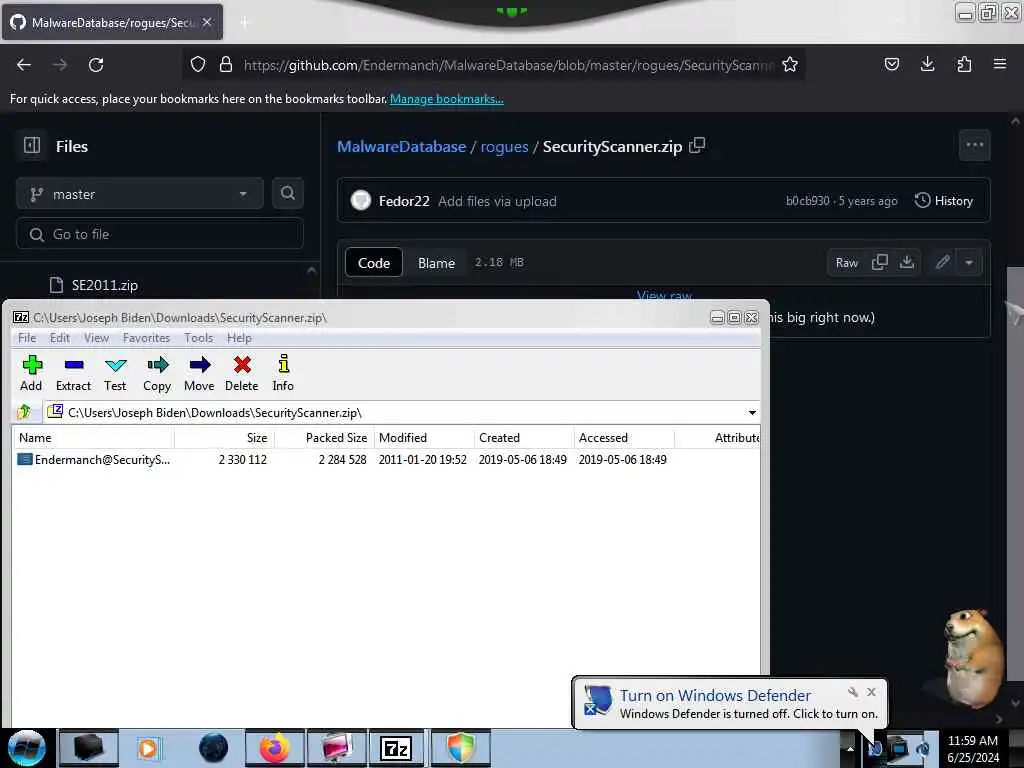Click the Extract icon in 7-Zip
Screen dimensions: 1024x768
coord(73,373)
